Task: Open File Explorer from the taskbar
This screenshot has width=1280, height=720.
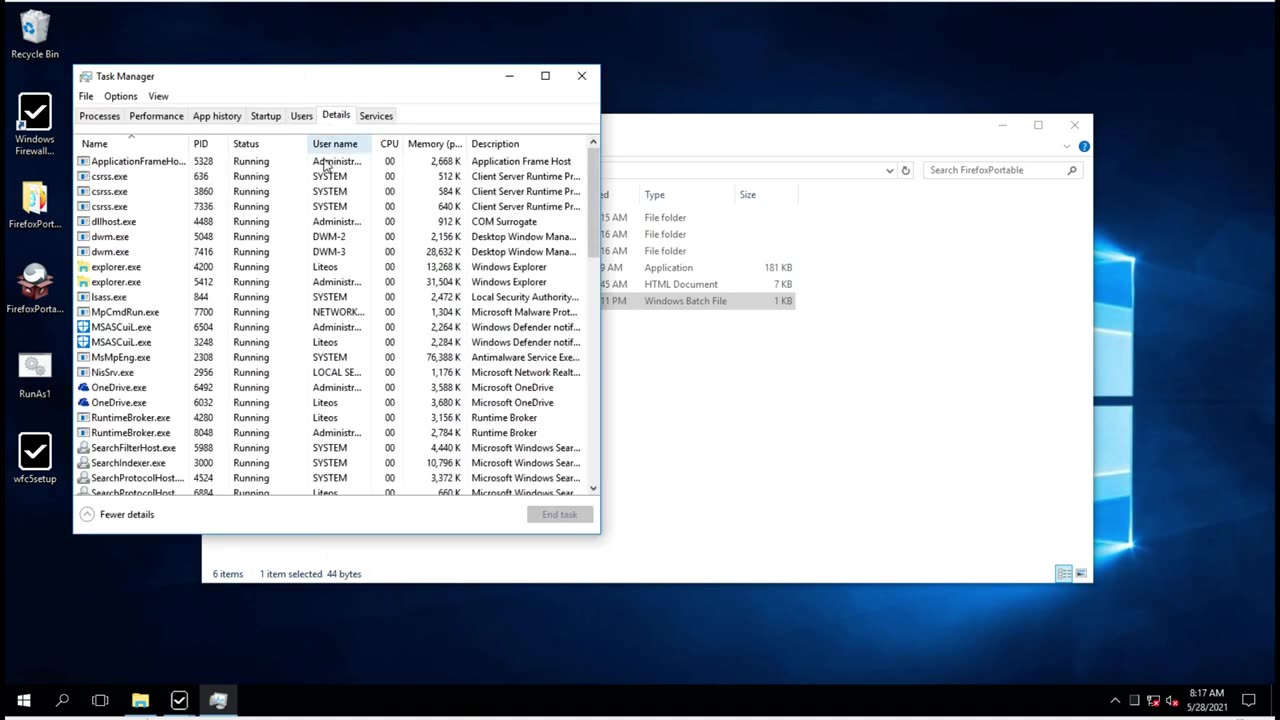Action: tap(140, 700)
